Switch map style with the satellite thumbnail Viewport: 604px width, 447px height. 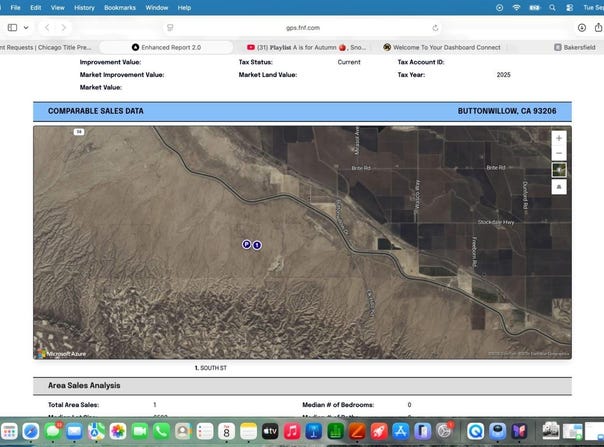click(x=559, y=170)
